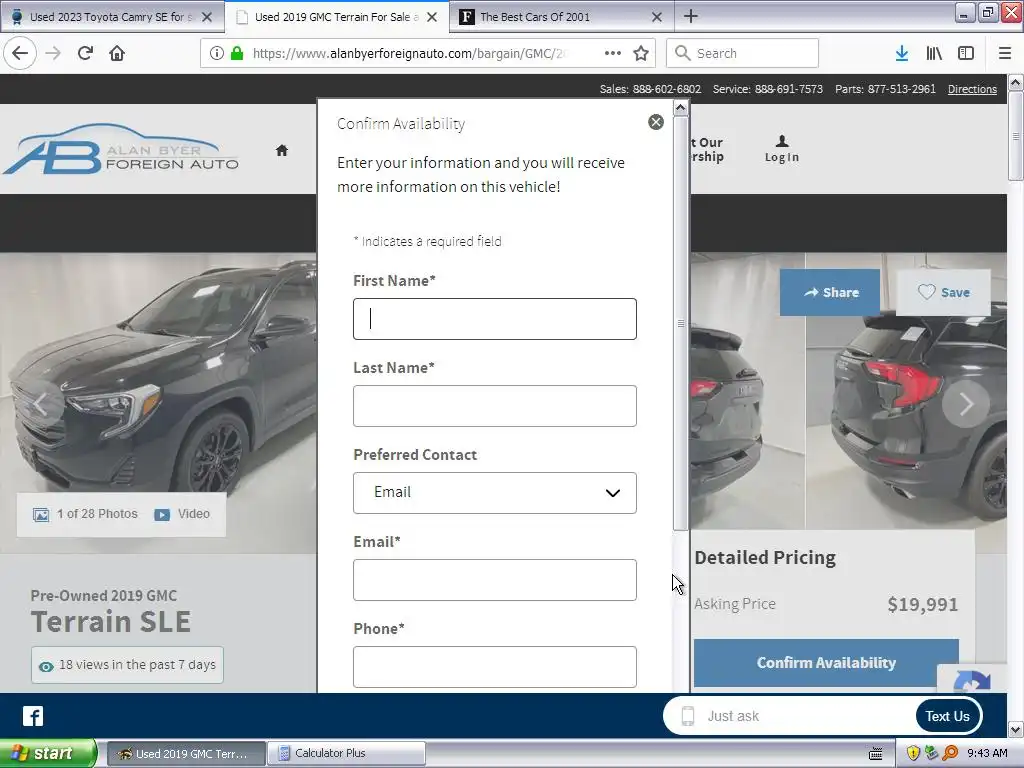Click the dialog vertical scrollbar thumb

(680, 323)
